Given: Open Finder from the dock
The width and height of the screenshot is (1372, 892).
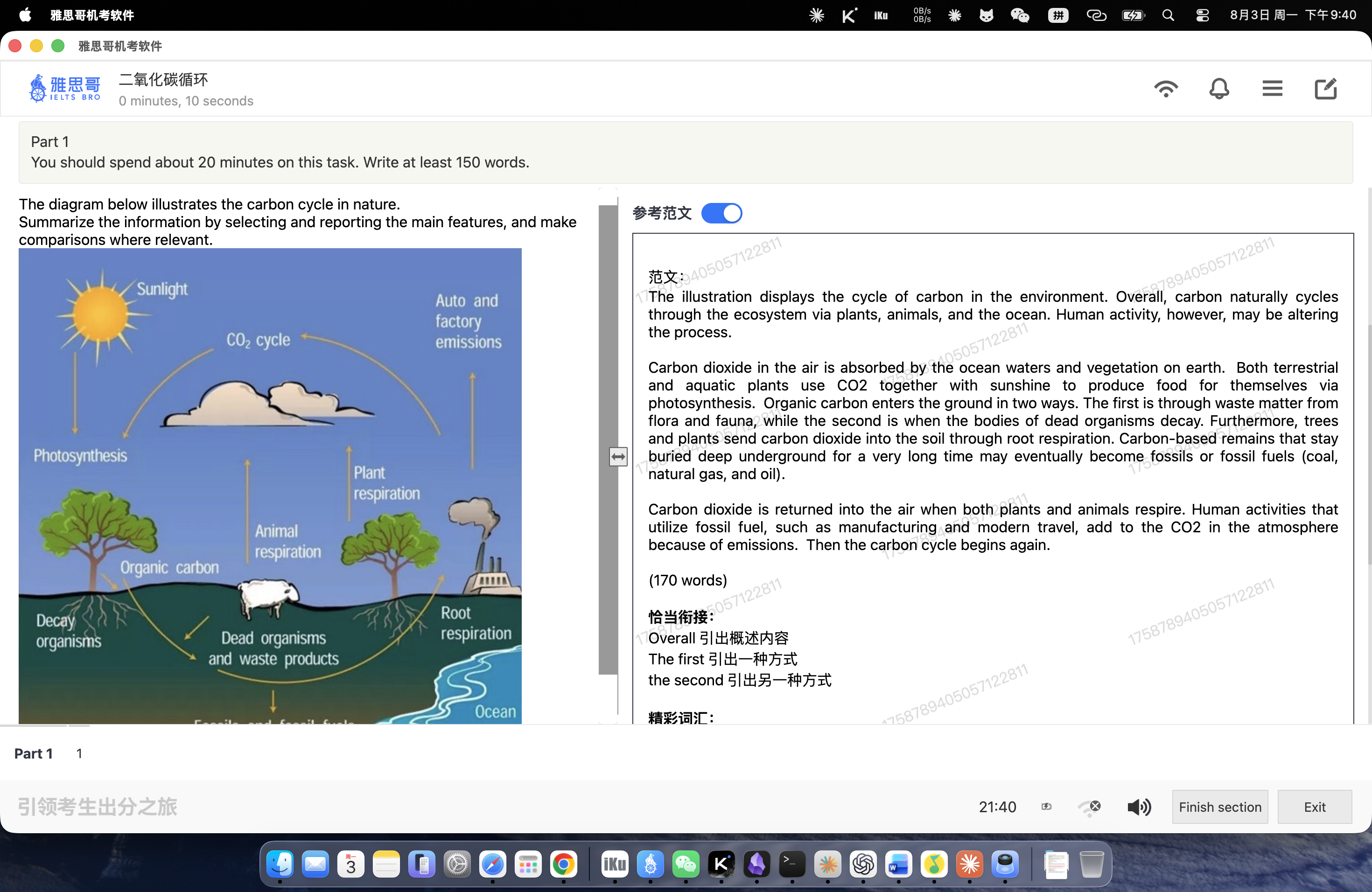Looking at the screenshot, I should pyautogui.click(x=280, y=864).
